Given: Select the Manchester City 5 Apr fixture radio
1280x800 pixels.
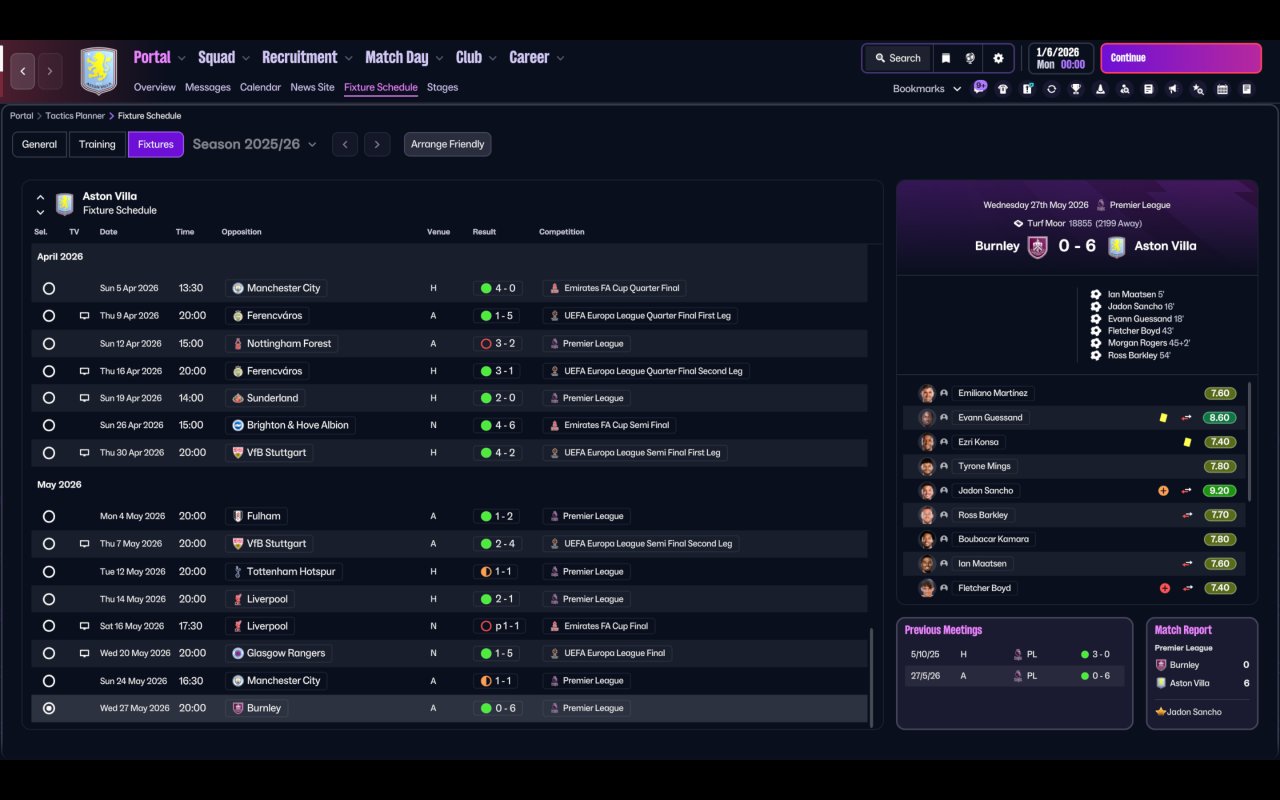Looking at the screenshot, I should tap(49, 288).
